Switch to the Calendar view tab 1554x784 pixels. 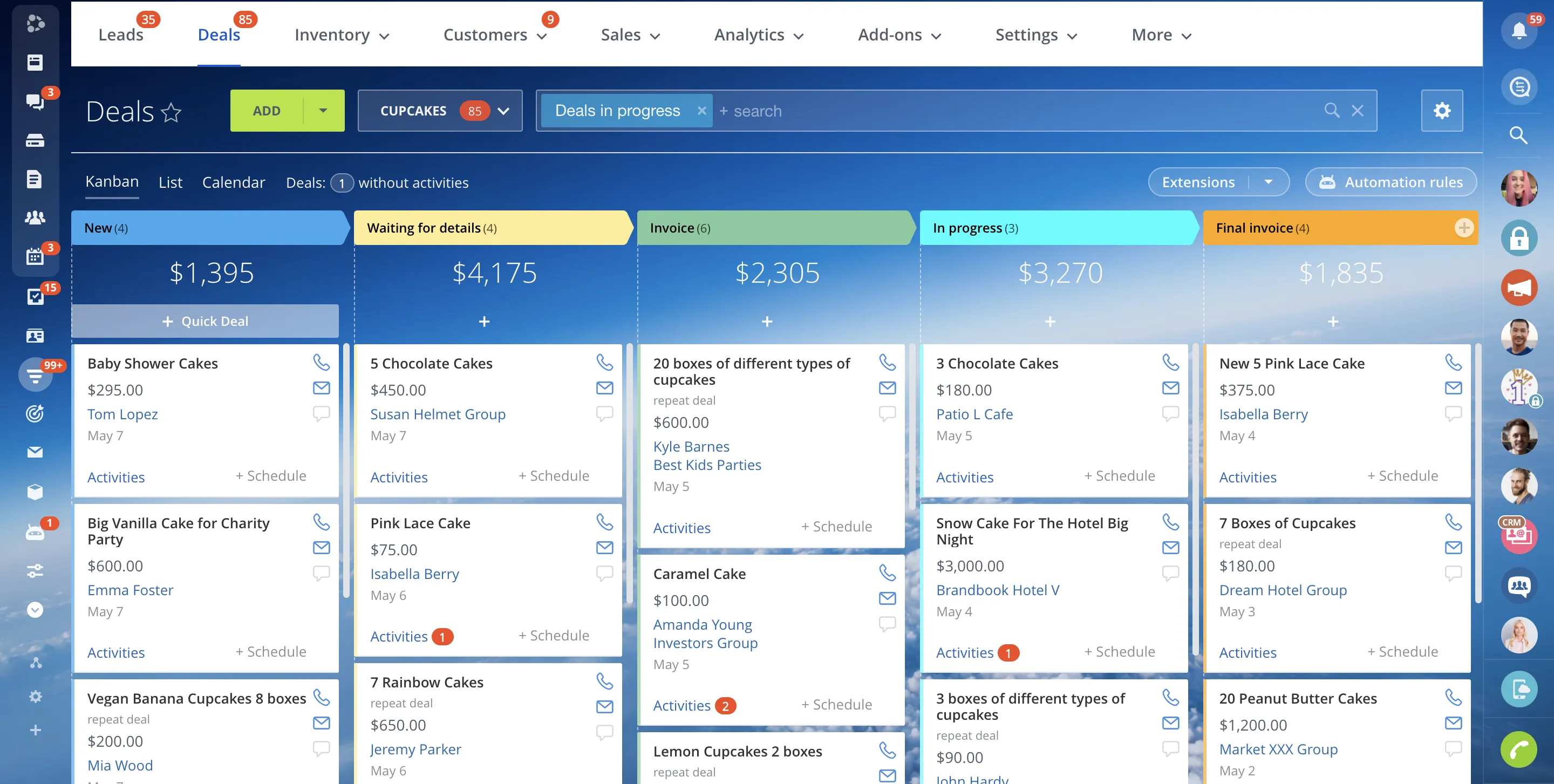234,182
